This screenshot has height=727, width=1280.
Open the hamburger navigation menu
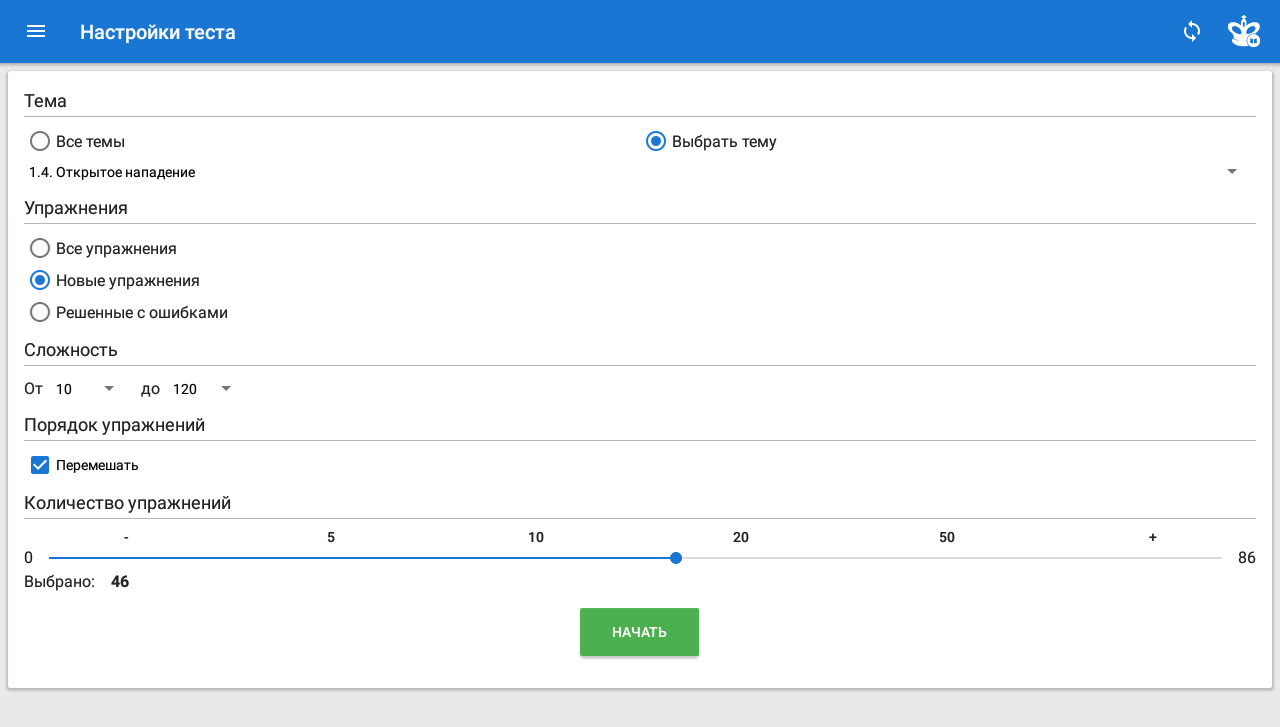tap(36, 31)
